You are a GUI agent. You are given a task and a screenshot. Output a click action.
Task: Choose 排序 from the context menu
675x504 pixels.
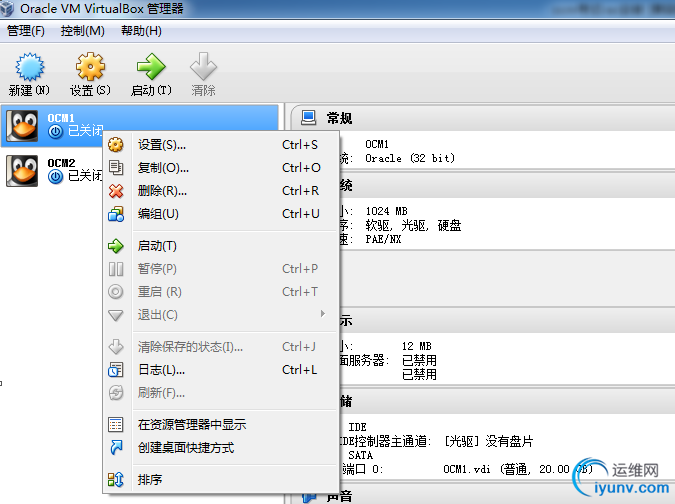point(221,479)
